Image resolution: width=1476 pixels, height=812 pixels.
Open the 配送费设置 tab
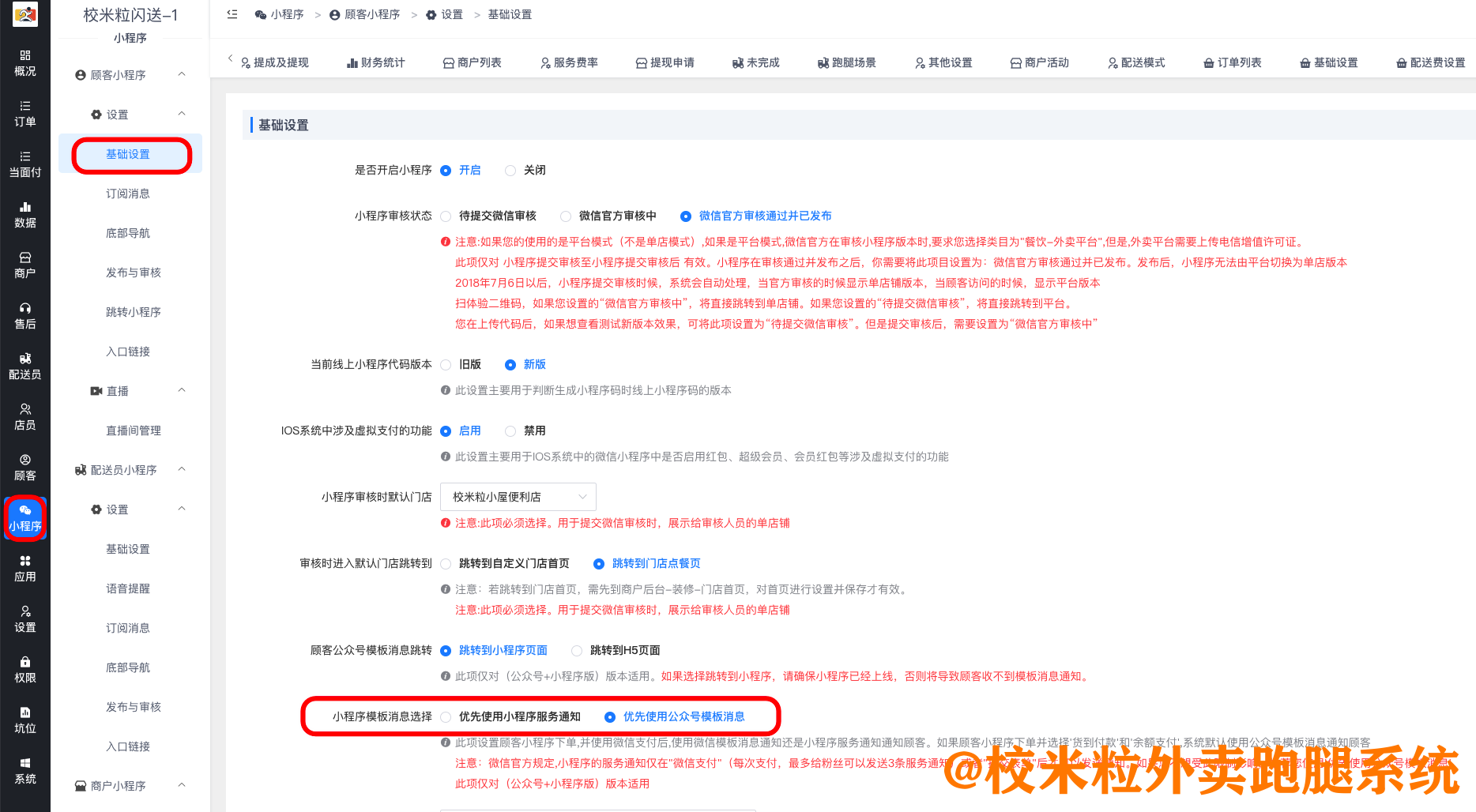tap(1430, 62)
